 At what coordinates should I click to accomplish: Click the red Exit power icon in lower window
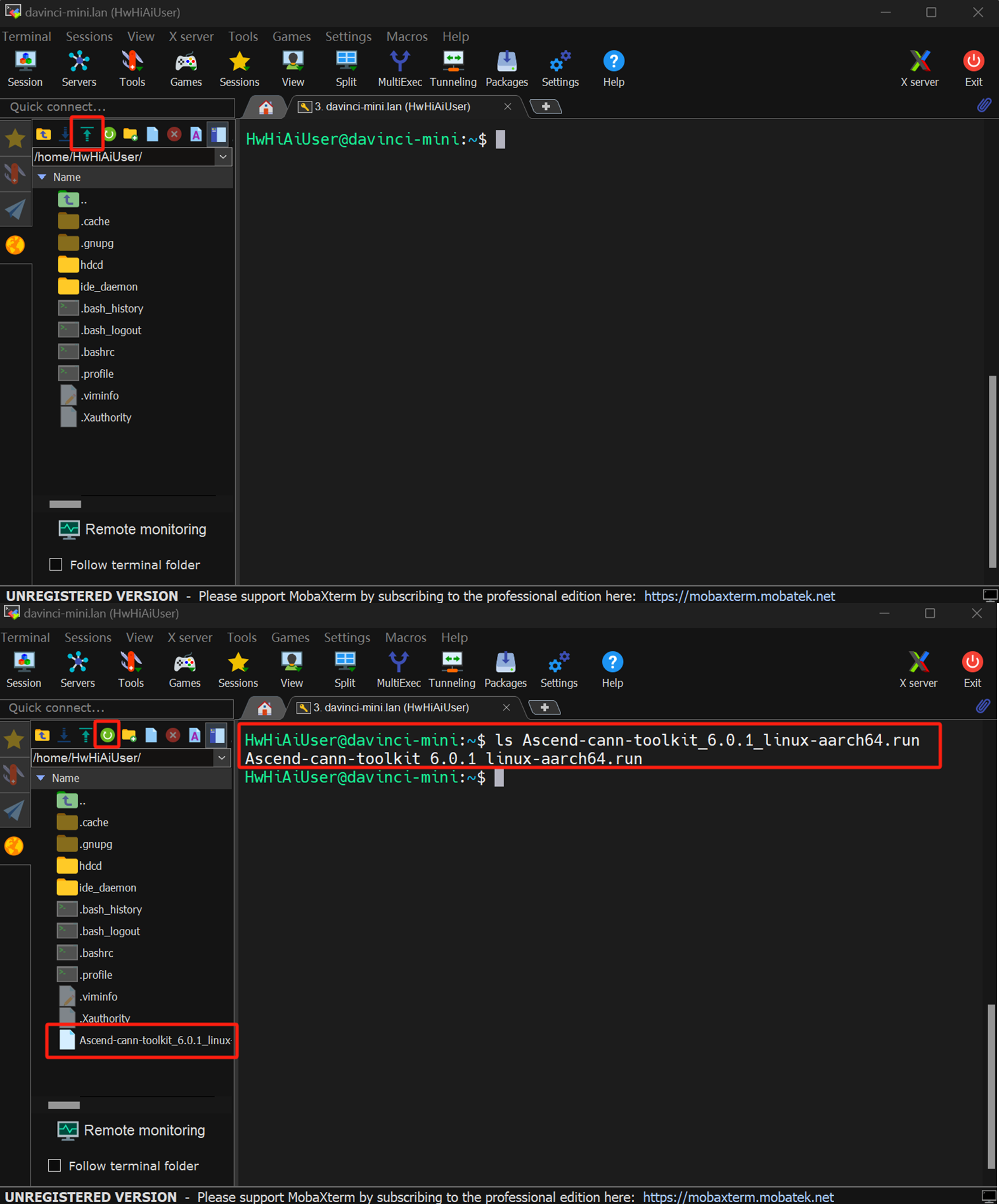[x=972, y=670]
